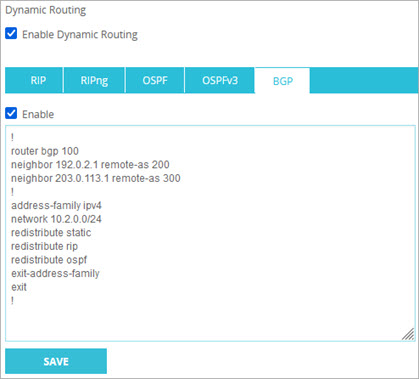
Task: Click the text area resize handle
Action: (x=408, y=334)
